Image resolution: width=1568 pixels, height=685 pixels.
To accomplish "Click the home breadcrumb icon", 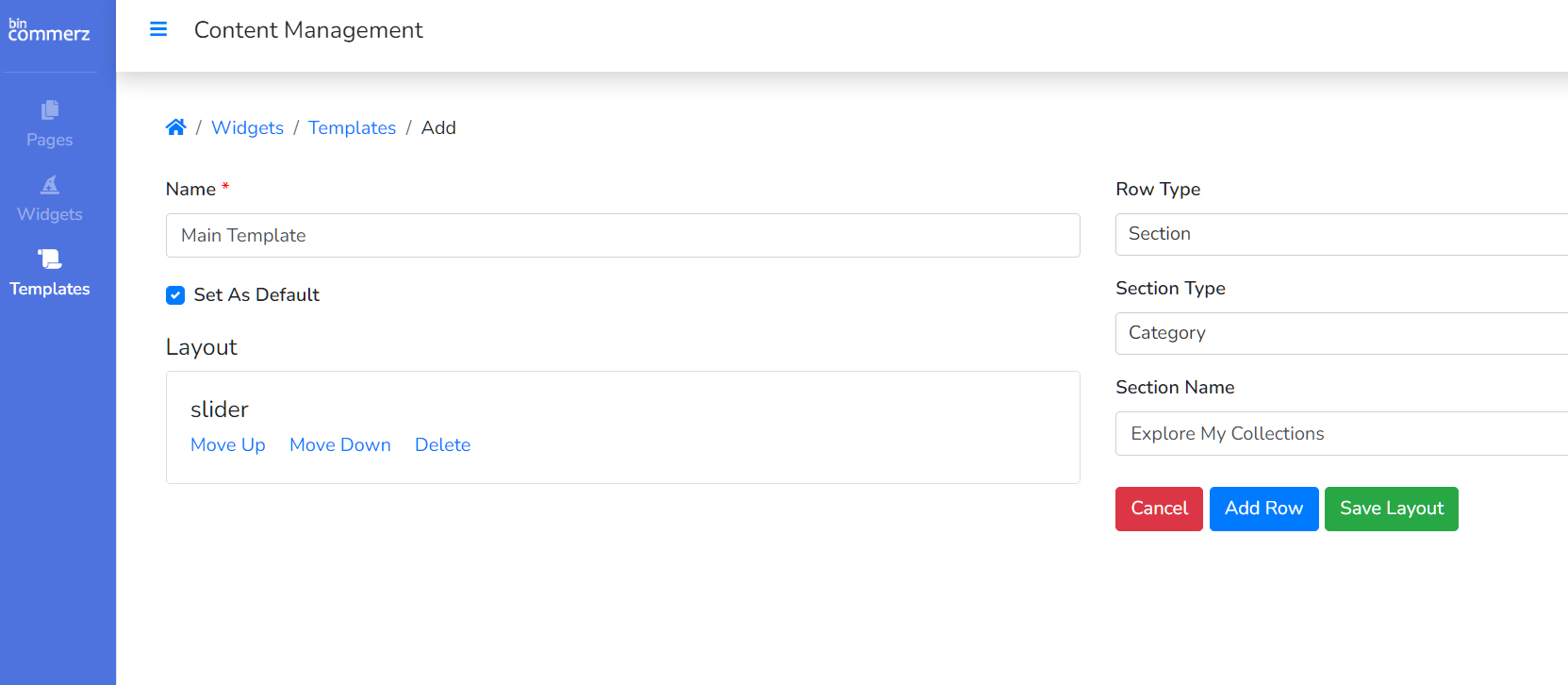I will point(175,127).
